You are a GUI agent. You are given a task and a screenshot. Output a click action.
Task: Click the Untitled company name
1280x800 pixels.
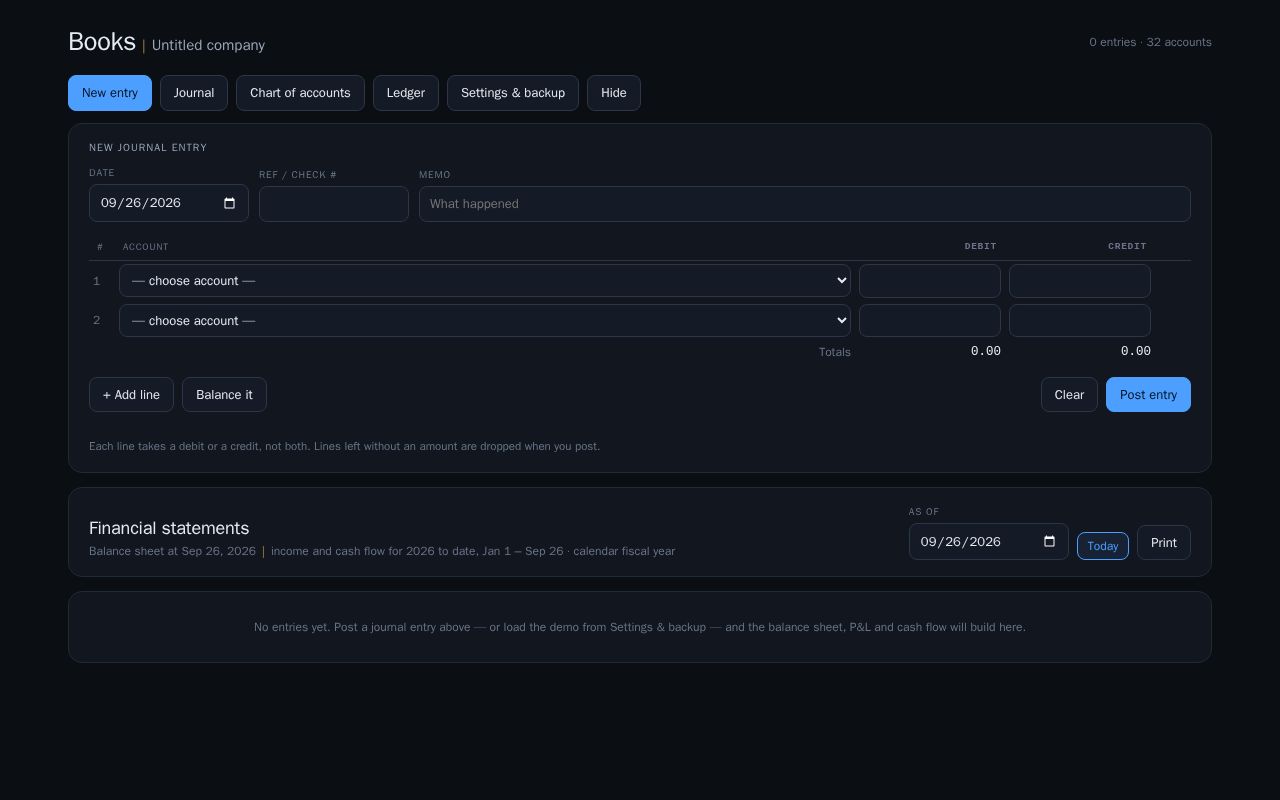[x=208, y=46]
